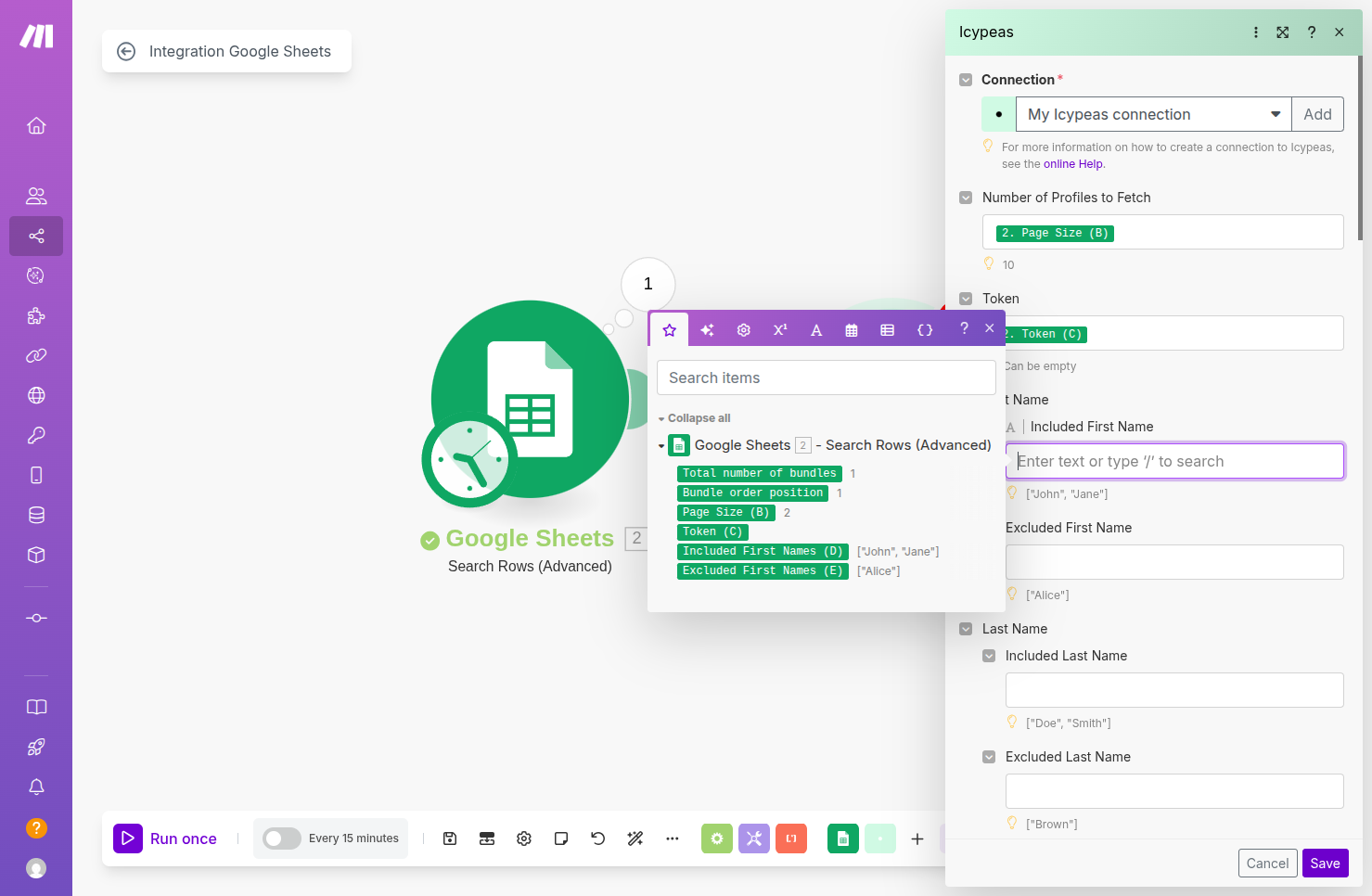The image size is (1372, 896).
Task: Toggle the Token map checkbox
Action: [966, 299]
